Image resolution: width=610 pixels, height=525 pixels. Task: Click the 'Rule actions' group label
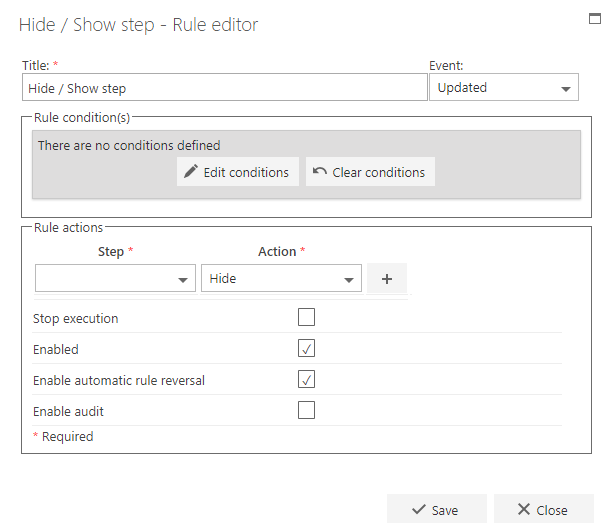tap(68, 228)
